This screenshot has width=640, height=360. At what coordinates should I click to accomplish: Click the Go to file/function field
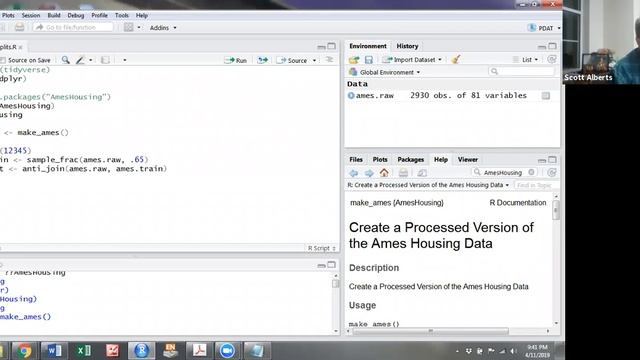coord(73,27)
